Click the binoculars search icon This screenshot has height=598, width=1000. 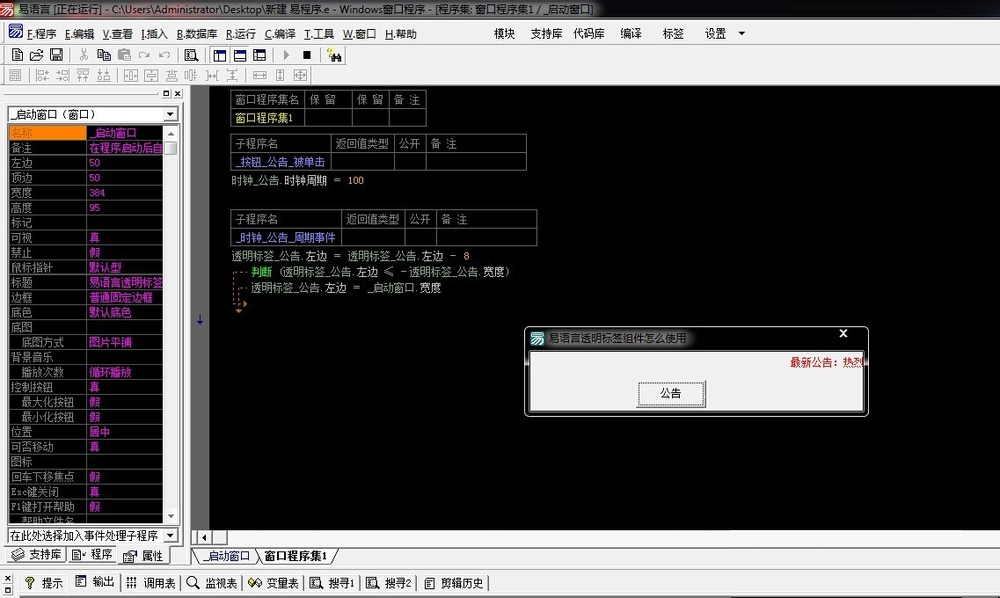[334, 55]
